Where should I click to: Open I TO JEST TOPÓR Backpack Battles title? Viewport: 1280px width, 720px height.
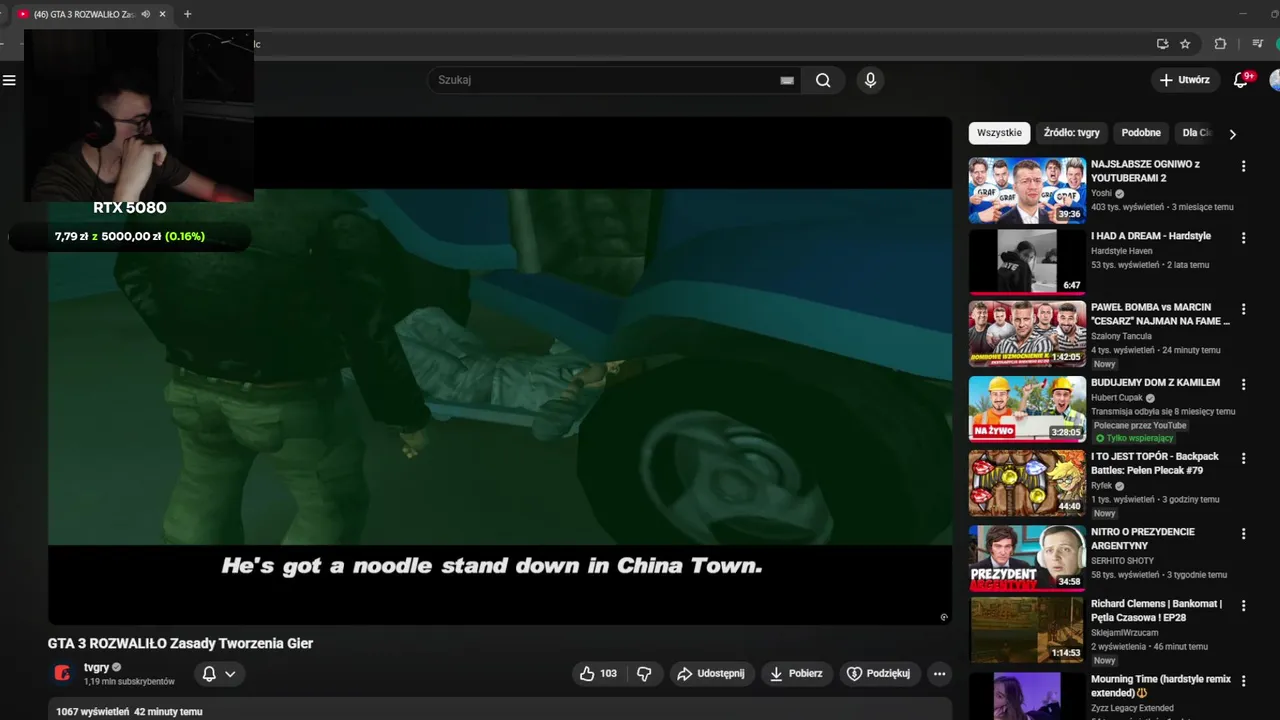[1155, 463]
